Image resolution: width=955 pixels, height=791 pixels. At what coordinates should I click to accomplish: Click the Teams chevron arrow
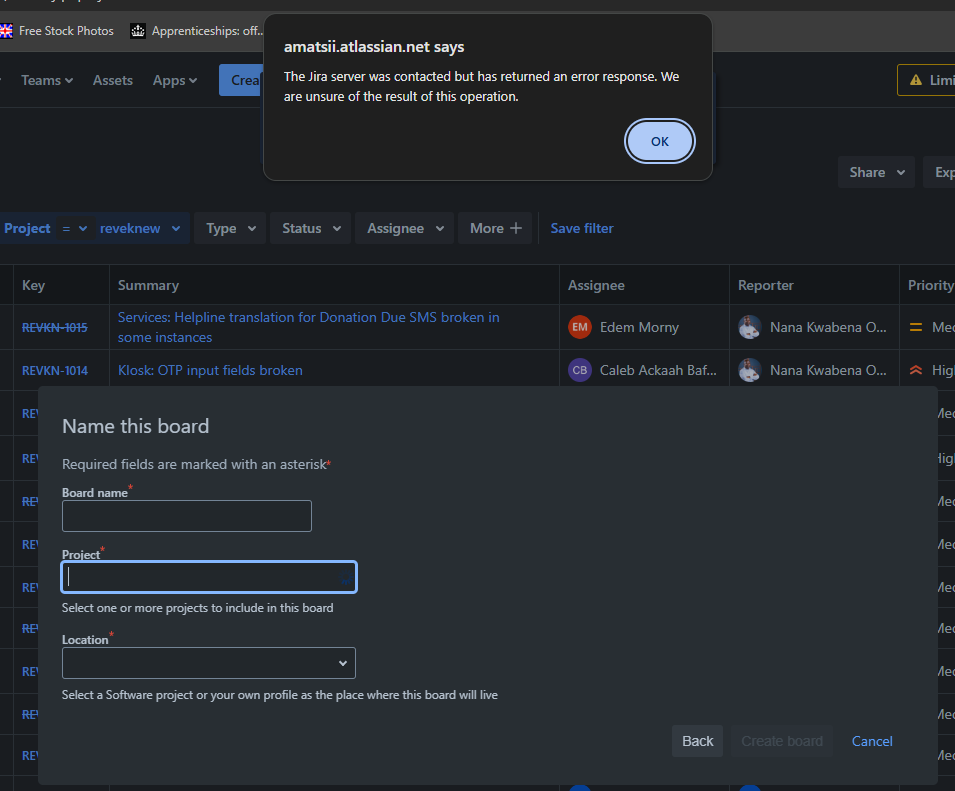pyautogui.click(x=69, y=80)
